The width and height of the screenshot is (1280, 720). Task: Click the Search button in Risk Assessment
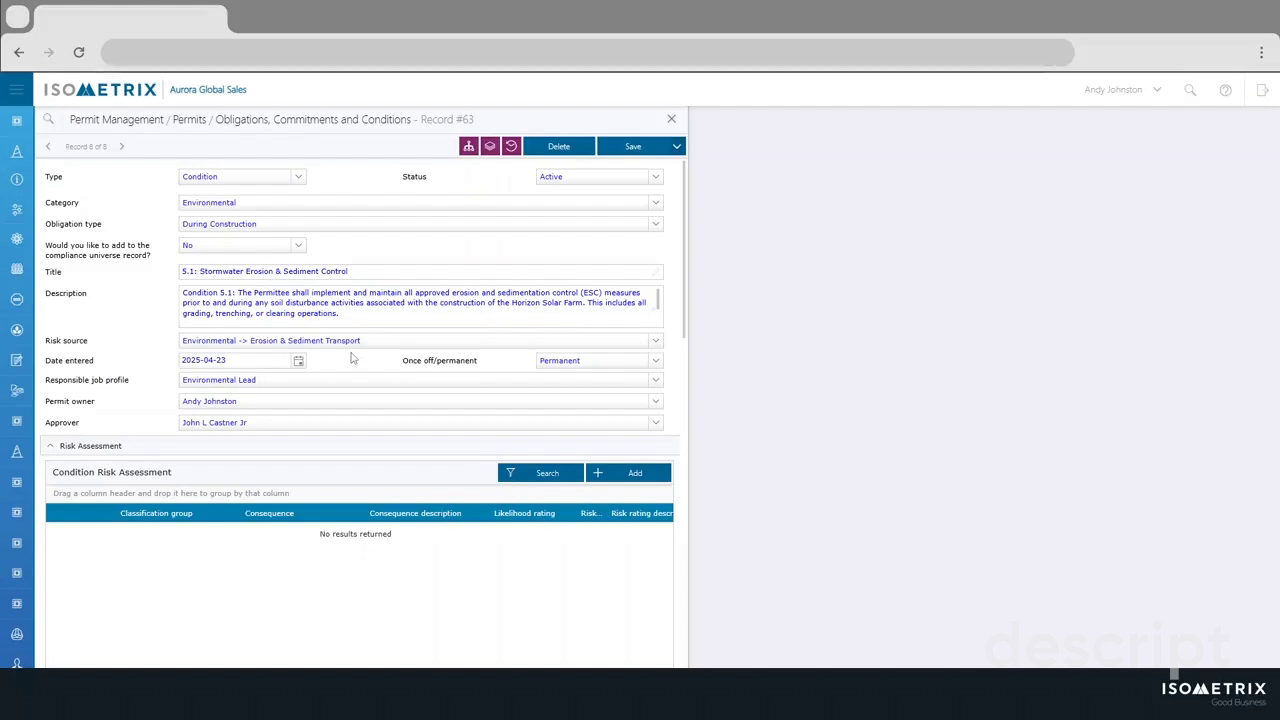click(541, 473)
